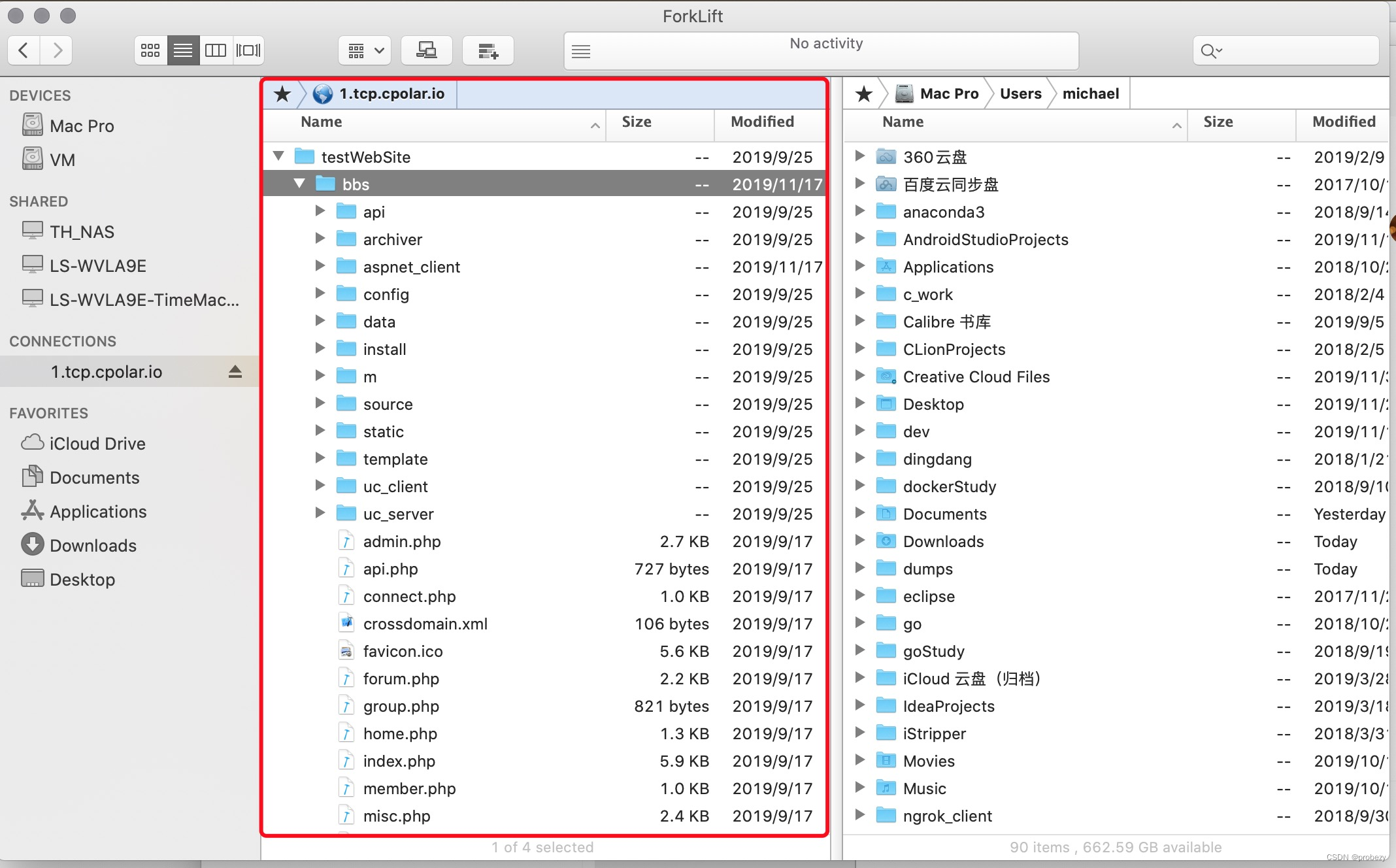Select the search input field
Image resolution: width=1396 pixels, height=868 pixels.
coord(1285,50)
